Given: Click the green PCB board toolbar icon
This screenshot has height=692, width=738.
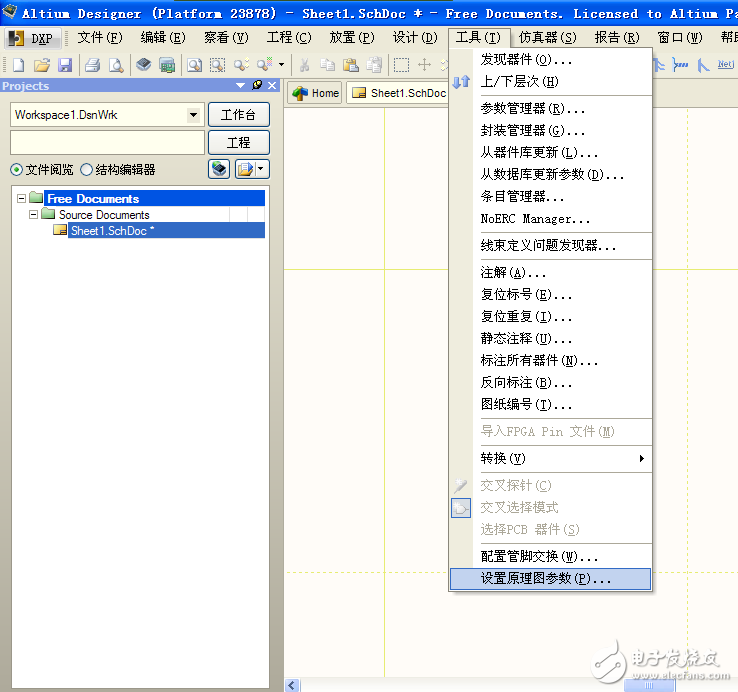Looking at the screenshot, I should pyautogui.click(x=167, y=64).
